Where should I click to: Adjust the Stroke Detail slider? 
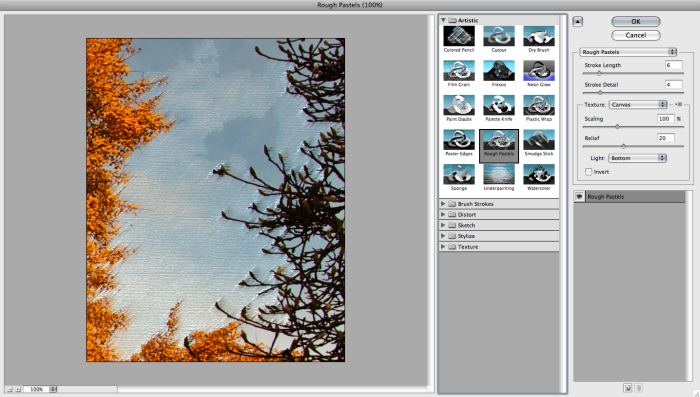pyautogui.click(x=600, y=92)
